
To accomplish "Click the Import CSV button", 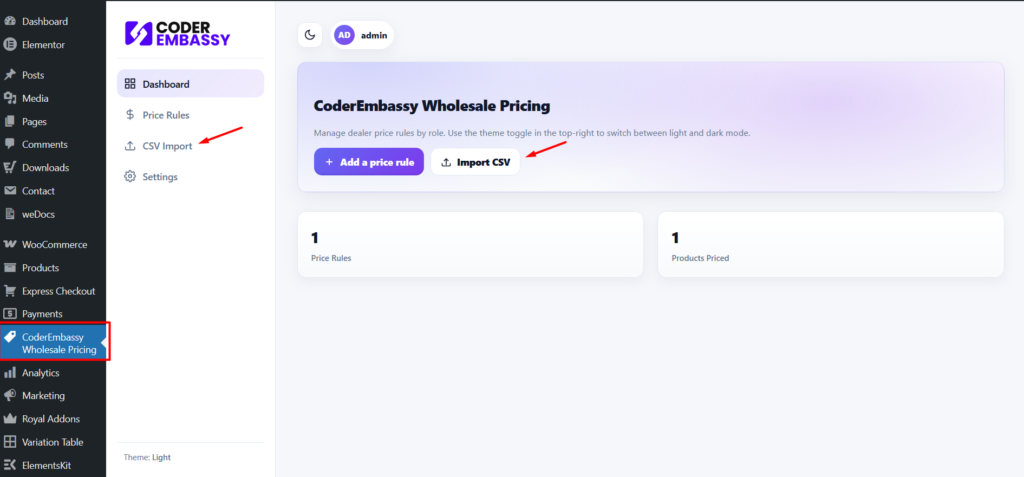I will tap(475, 162).
